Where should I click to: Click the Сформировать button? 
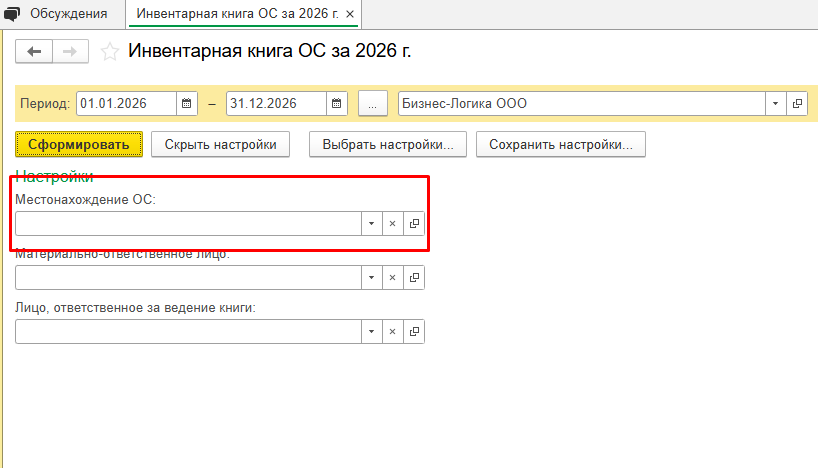79,144
